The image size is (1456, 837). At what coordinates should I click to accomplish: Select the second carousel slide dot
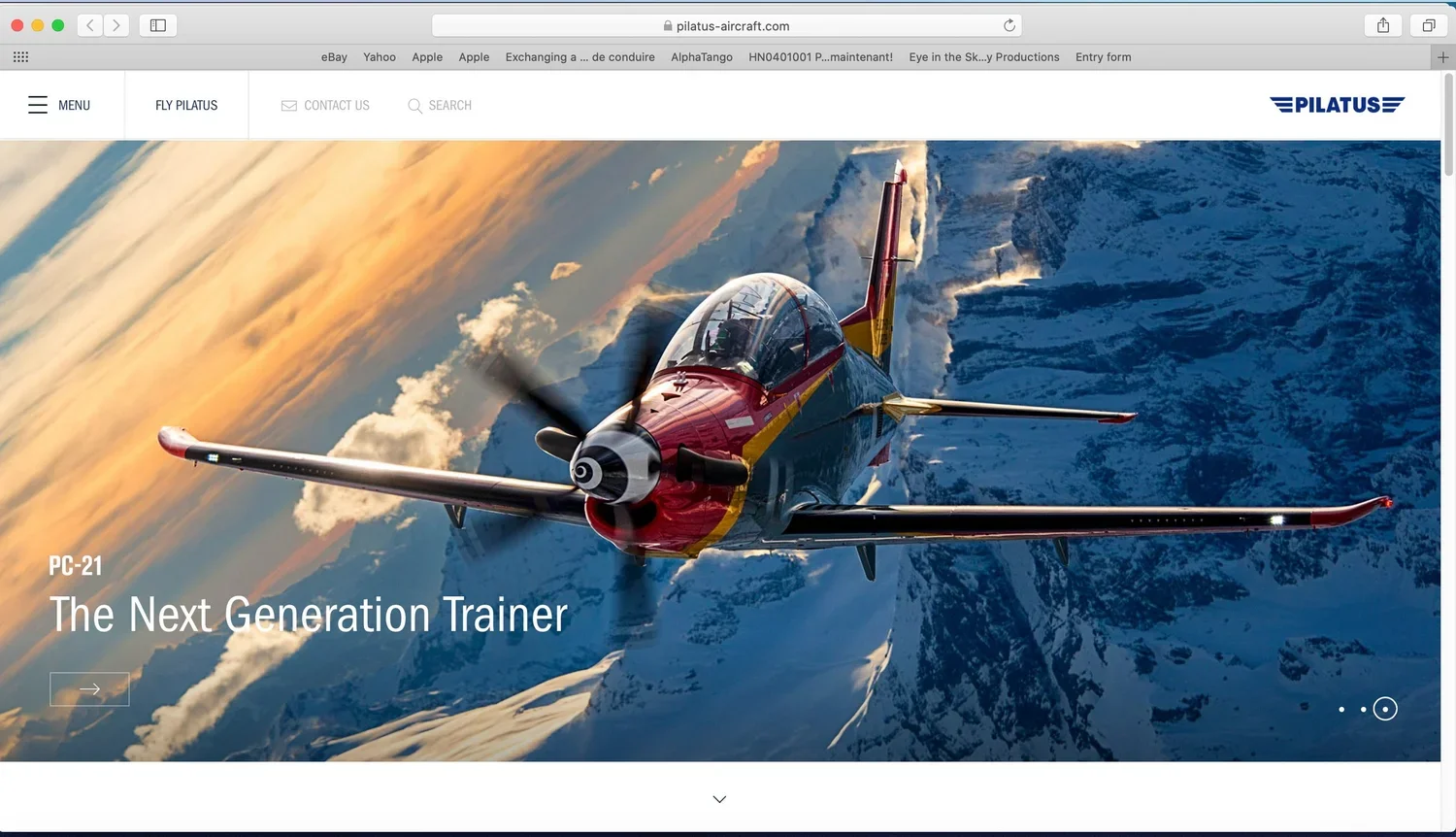(x=1363, y=710)
